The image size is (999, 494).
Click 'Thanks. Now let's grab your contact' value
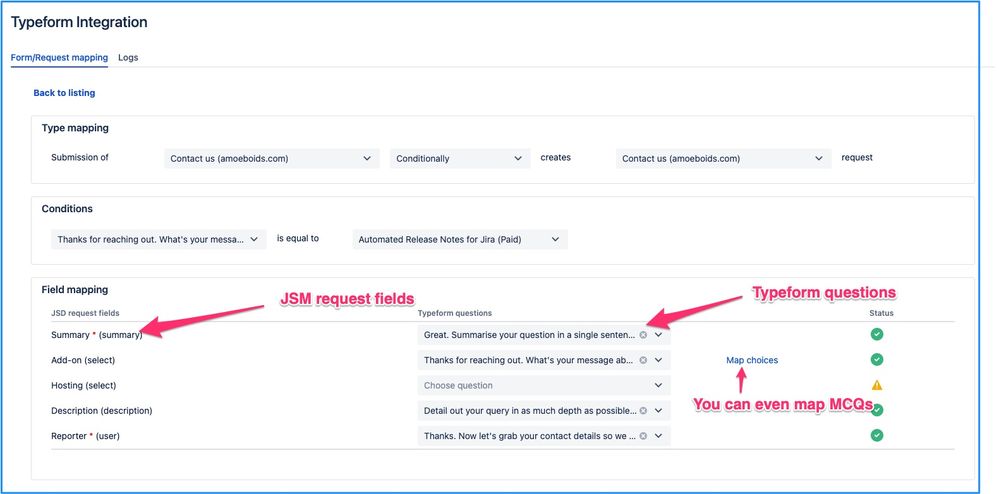pyautogui.click(x=529, y=437)
